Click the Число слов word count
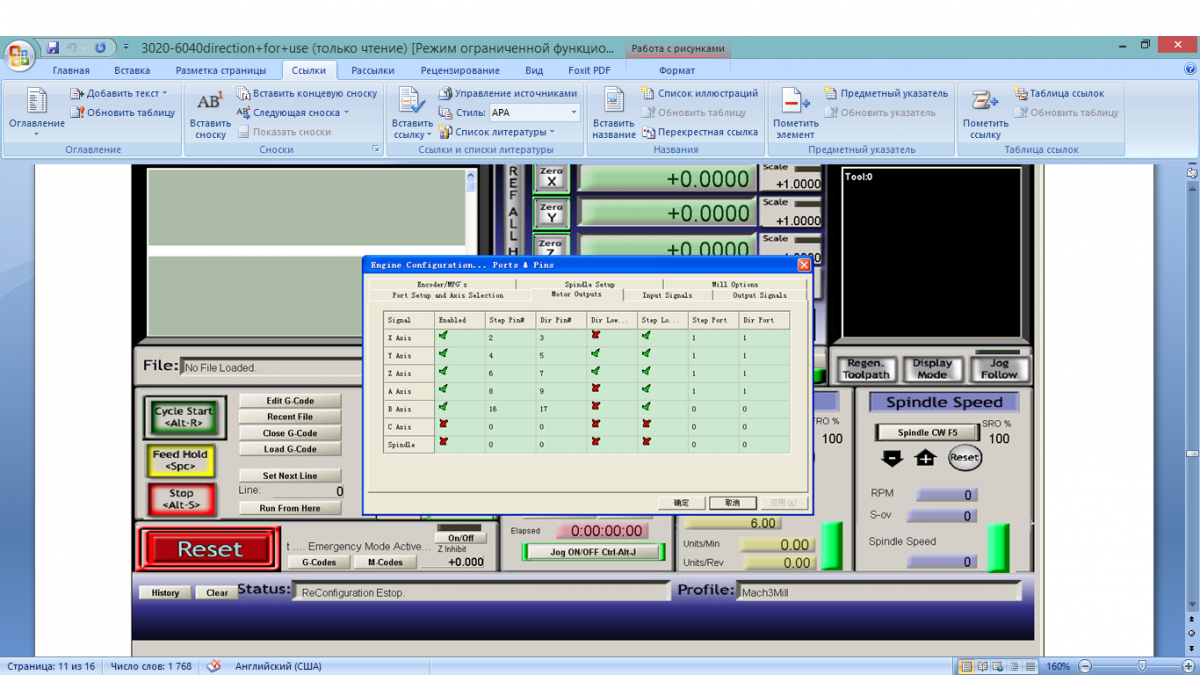The height and width of the screenshot is (675, 1200). point(151,666)
